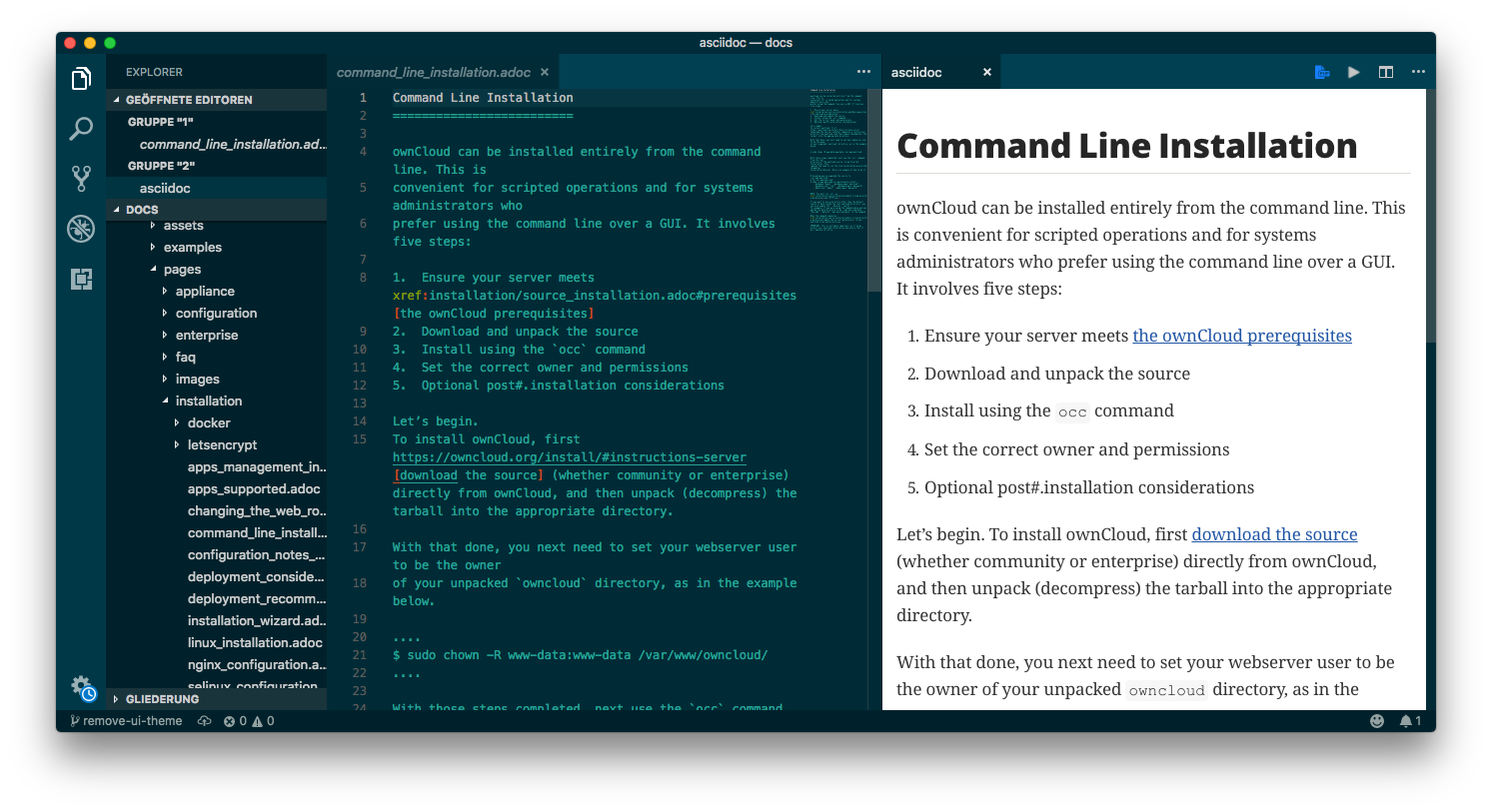Open the Manage gear menu
This screenshot has width=1492, height=812.
82,687
